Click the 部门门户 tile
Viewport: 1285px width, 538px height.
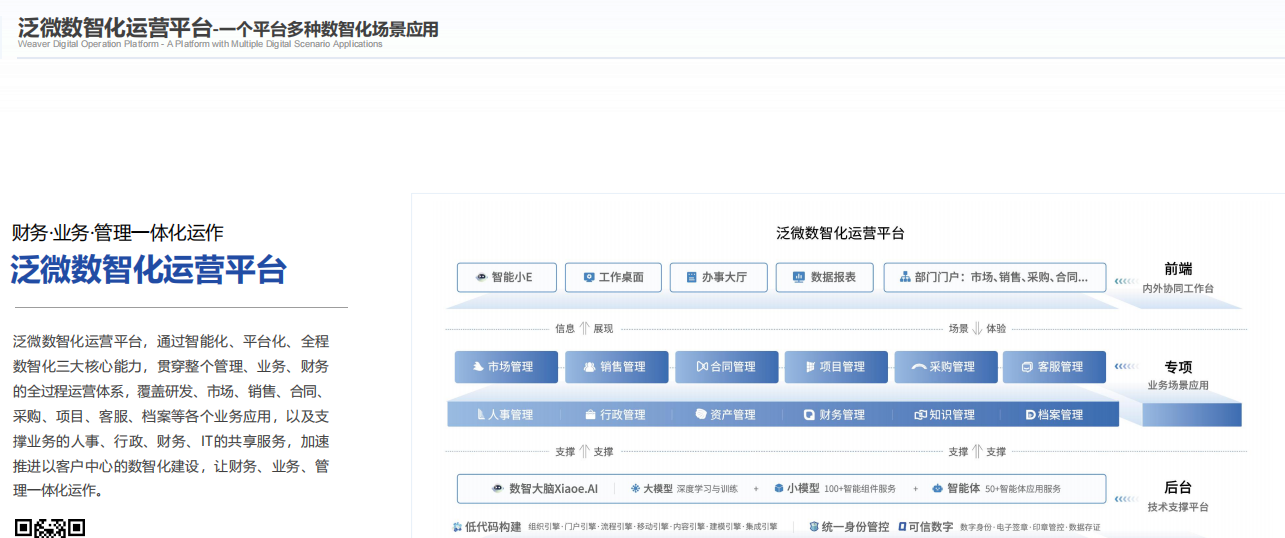[995, 277]
